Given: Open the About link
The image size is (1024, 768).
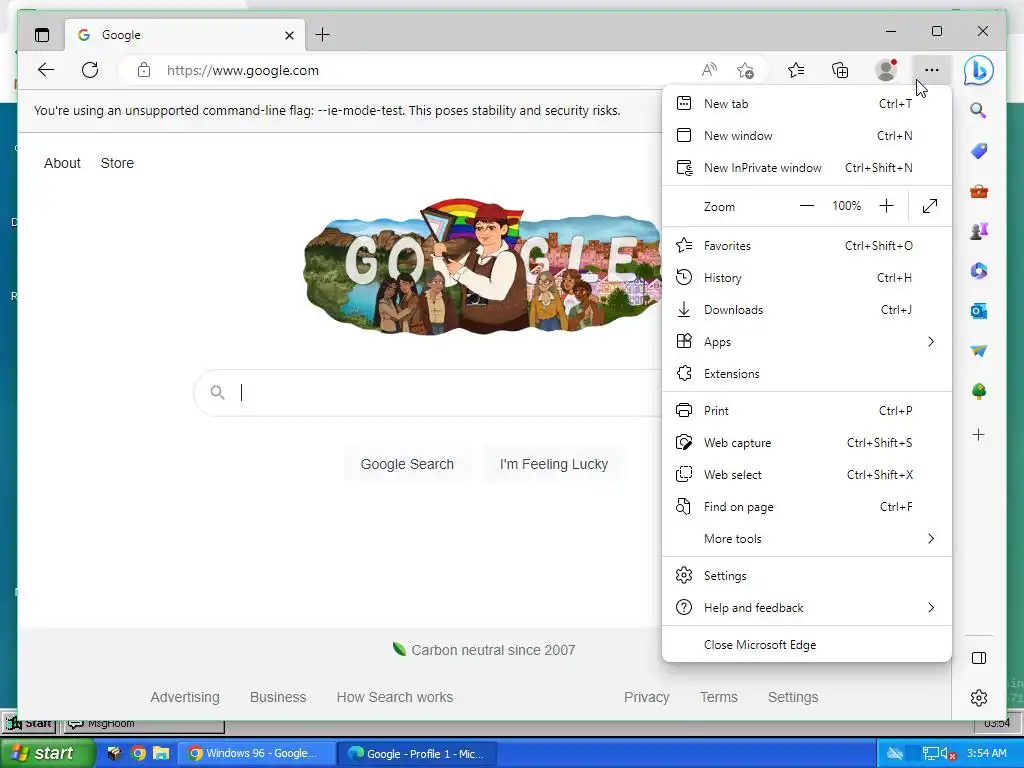Looking at the screenshot, I should (62, 163).
